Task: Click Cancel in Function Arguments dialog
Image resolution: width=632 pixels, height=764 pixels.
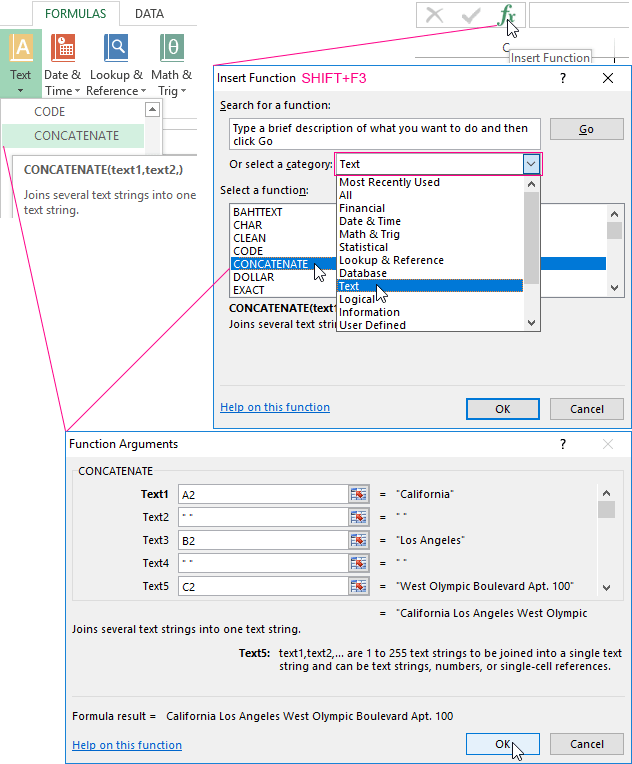Action: [587, 744]
